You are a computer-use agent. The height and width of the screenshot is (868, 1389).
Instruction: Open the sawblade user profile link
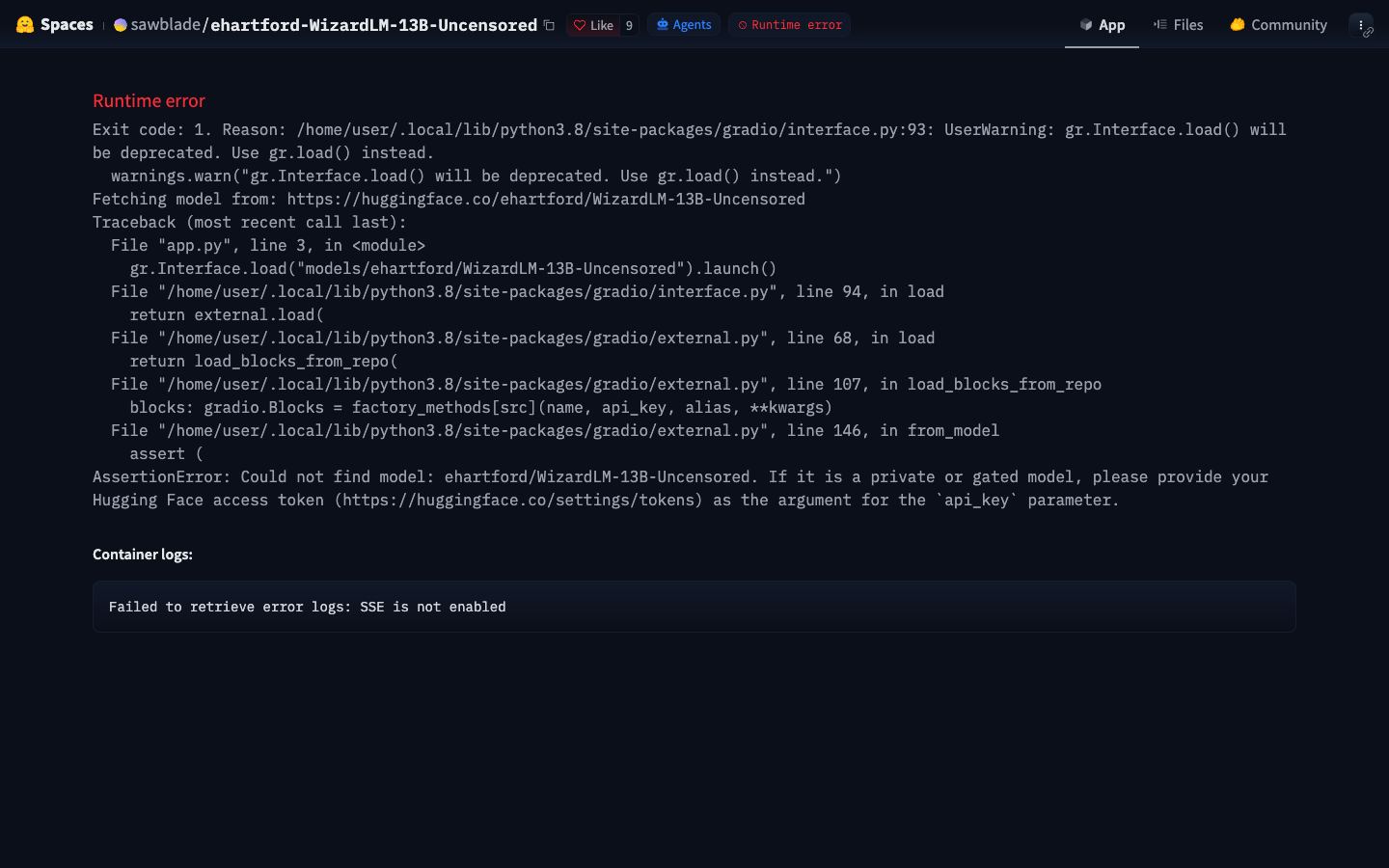(165, 25)
